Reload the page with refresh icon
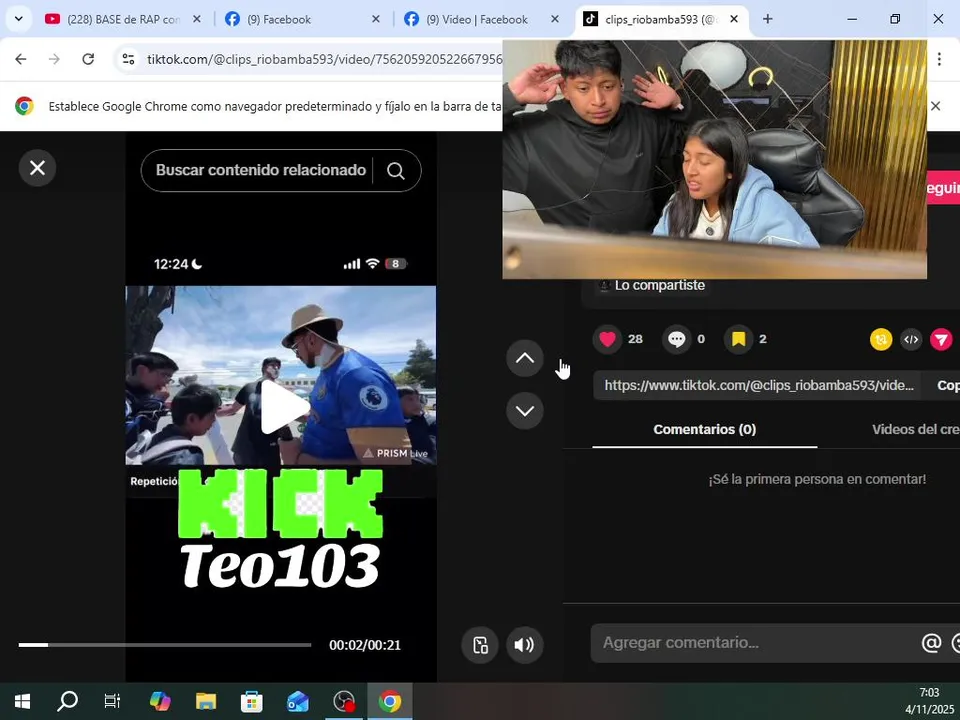Screen dimensions: 960x720 pos(88,59)
